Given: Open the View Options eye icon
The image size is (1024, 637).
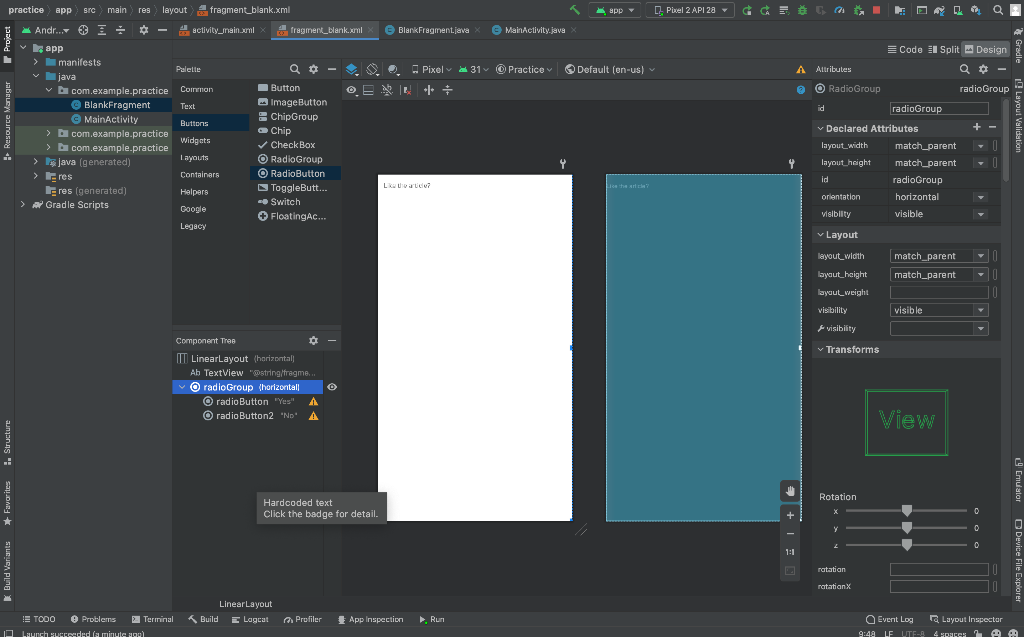Looking at the screenshot, I should coord(351,90).
